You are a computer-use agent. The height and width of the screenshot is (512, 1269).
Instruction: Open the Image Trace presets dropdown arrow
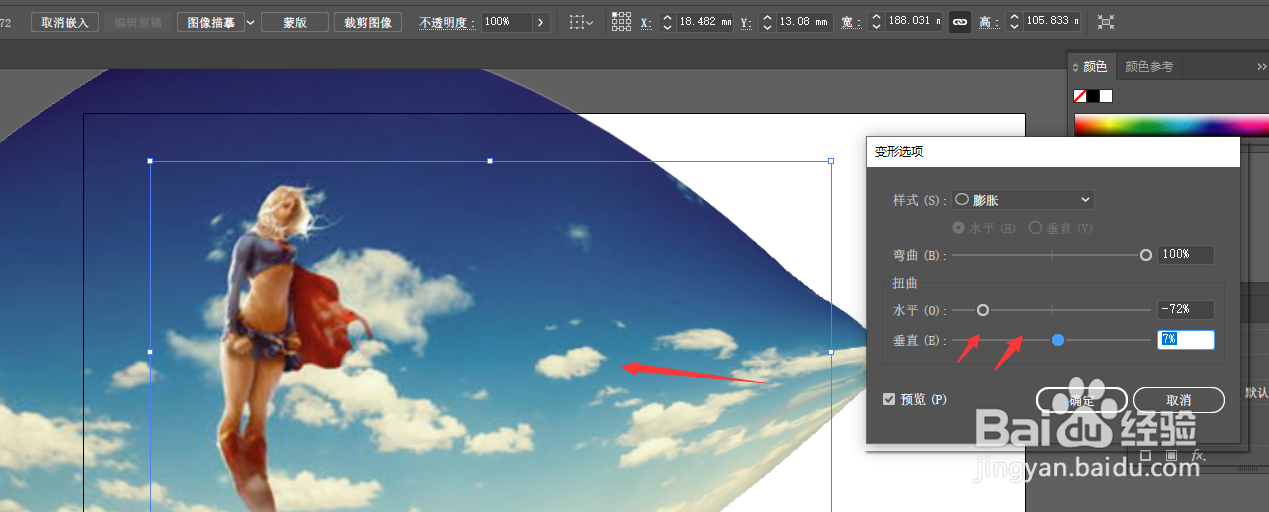pos(250,22)
